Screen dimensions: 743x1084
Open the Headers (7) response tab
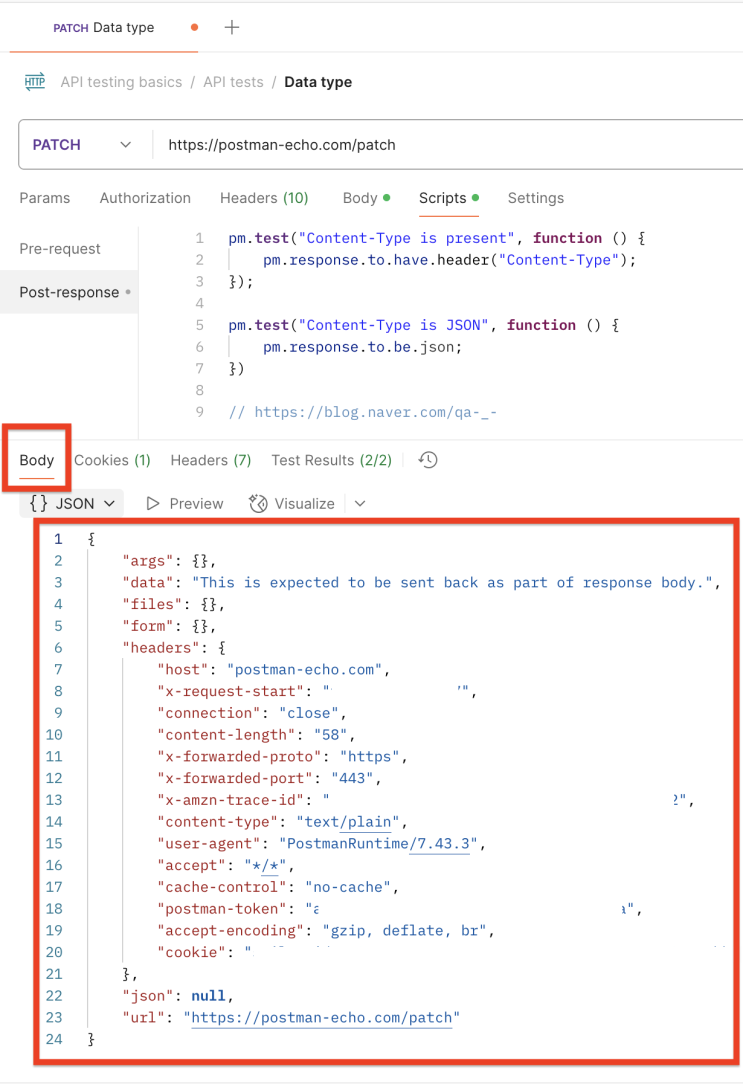pos(211,460)
